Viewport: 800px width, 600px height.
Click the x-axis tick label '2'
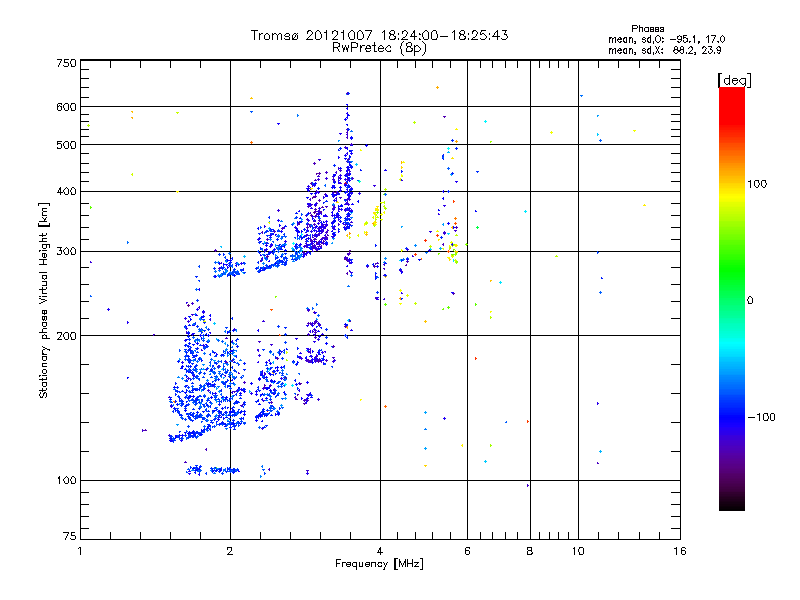click(230, 551)
